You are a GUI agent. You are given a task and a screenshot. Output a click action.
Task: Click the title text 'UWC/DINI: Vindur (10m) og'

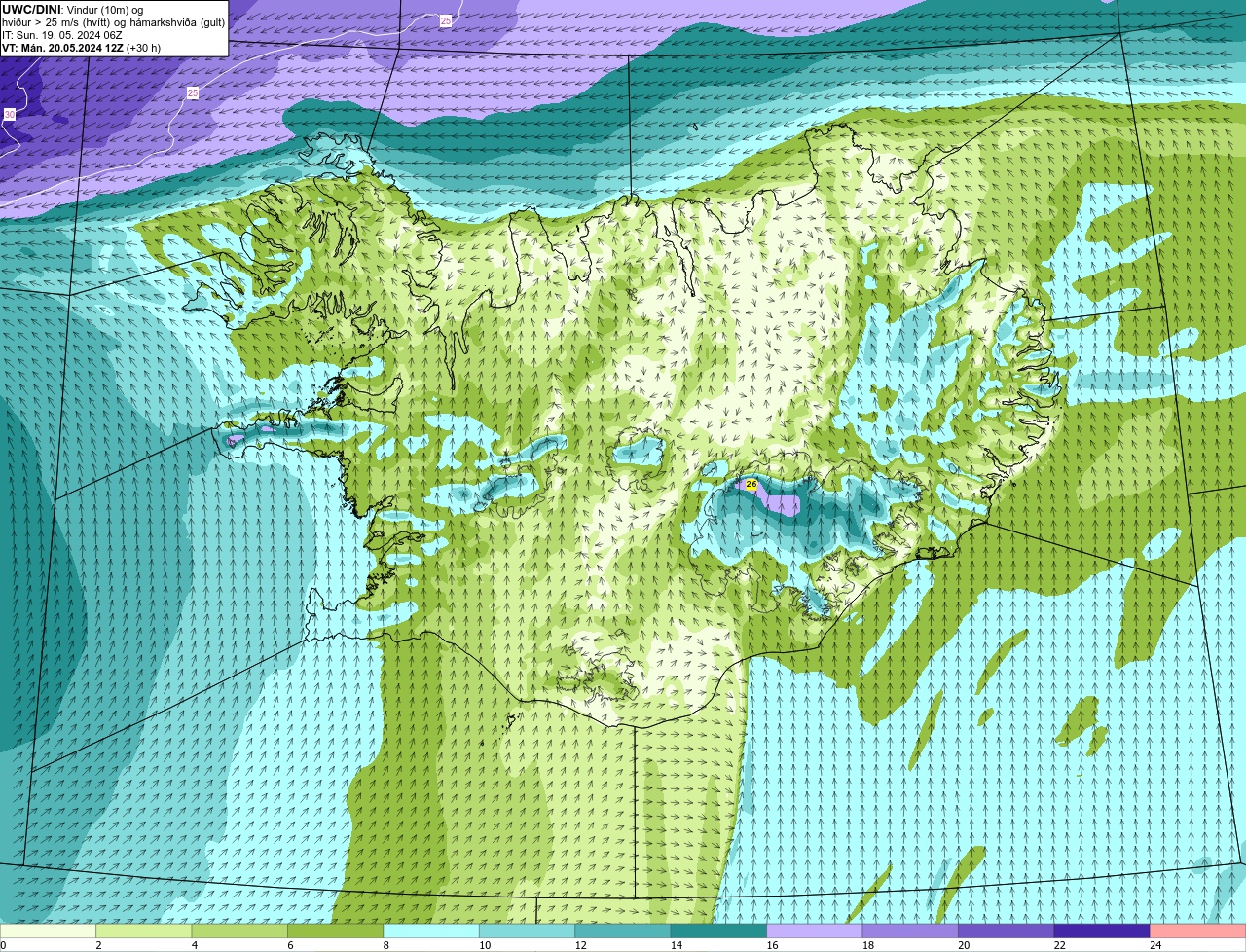coord(73,9)
